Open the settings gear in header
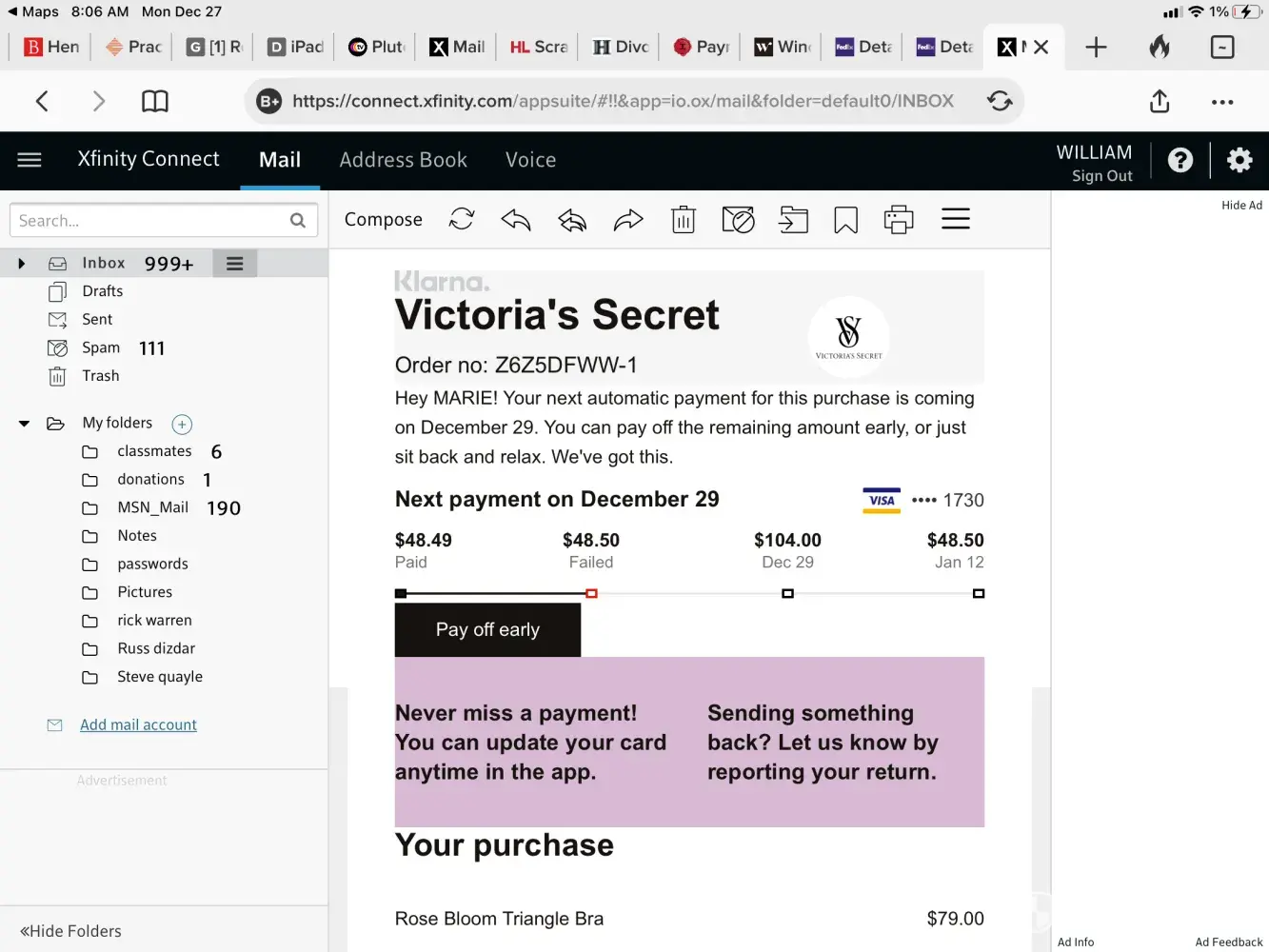The height and width of the screenshot is (952, 1269). [1239, 160]
